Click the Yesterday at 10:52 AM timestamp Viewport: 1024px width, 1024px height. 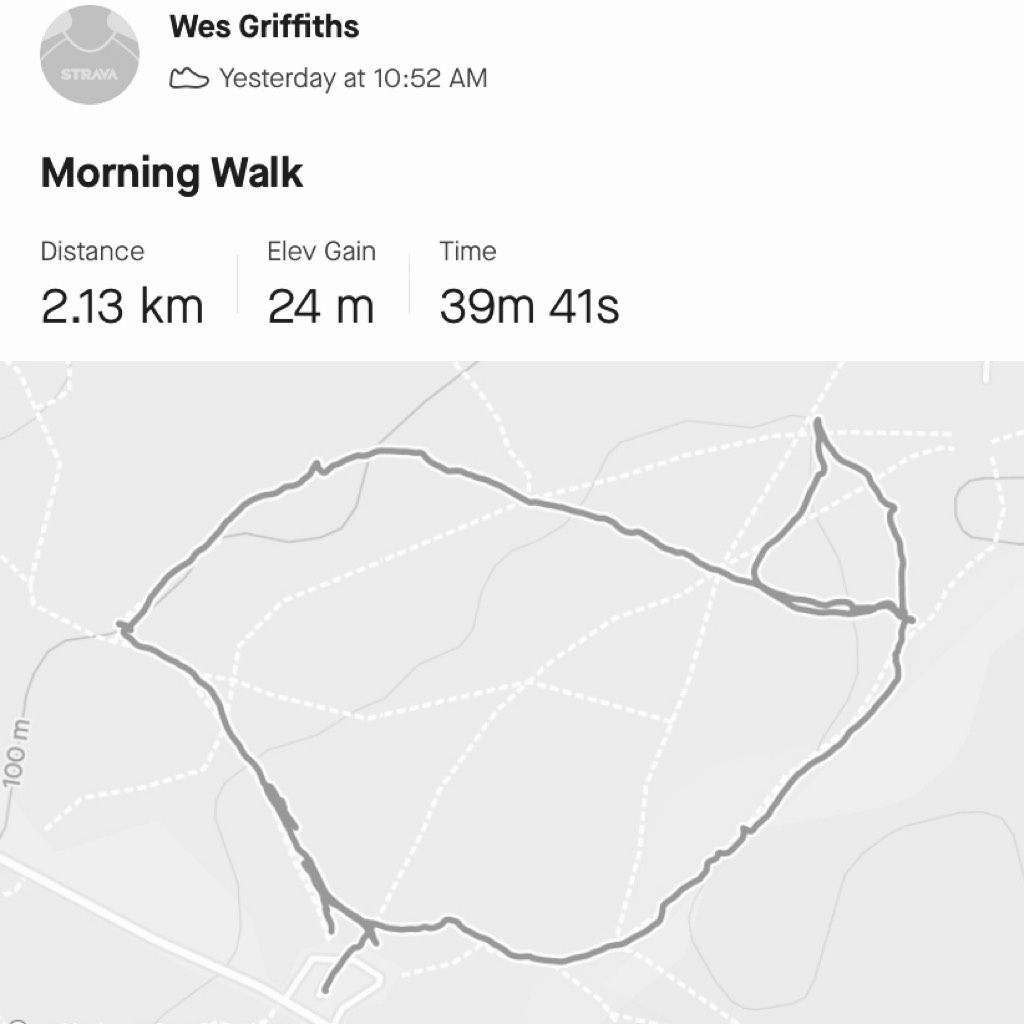pos(353,78)
